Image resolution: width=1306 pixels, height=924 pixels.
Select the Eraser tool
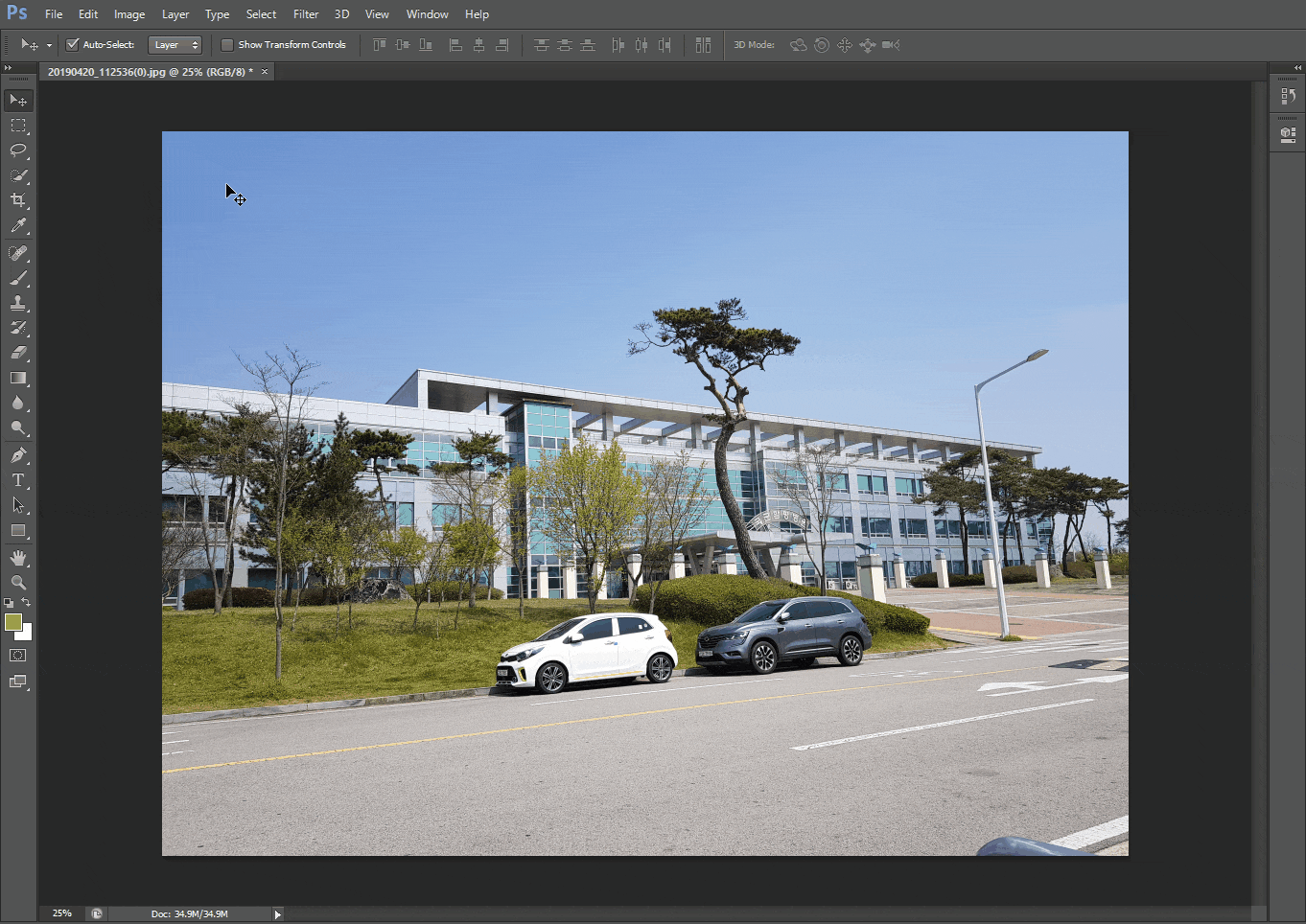18,353
